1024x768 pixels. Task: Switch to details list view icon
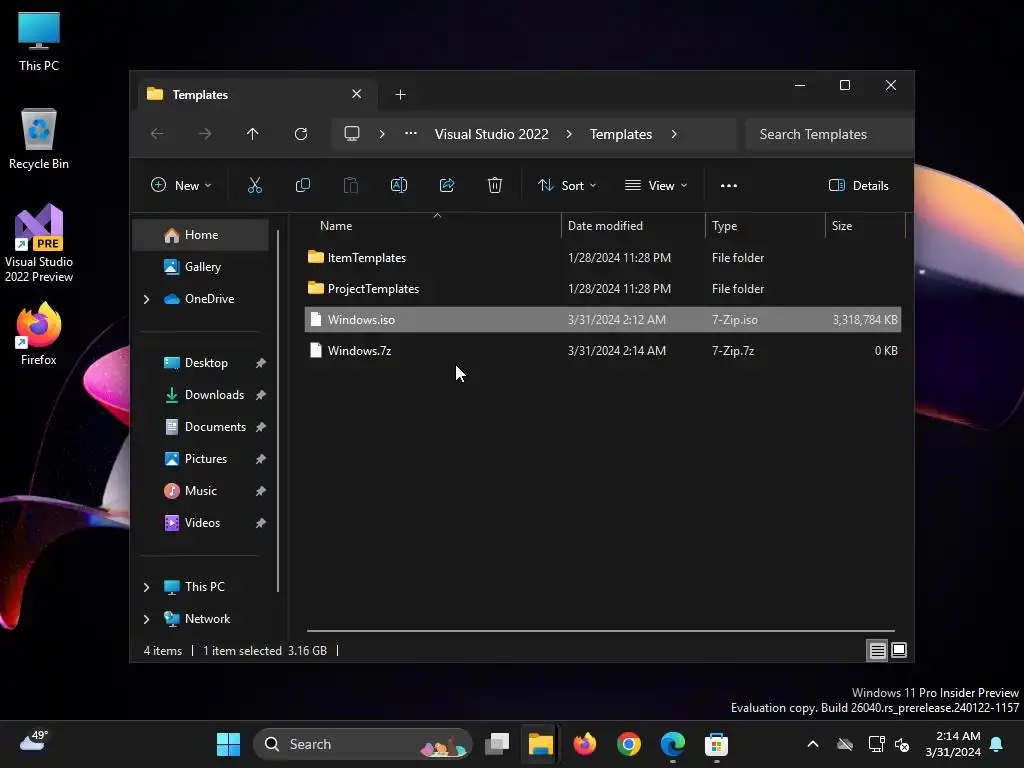pyautogui.click(x=877, y=650)
